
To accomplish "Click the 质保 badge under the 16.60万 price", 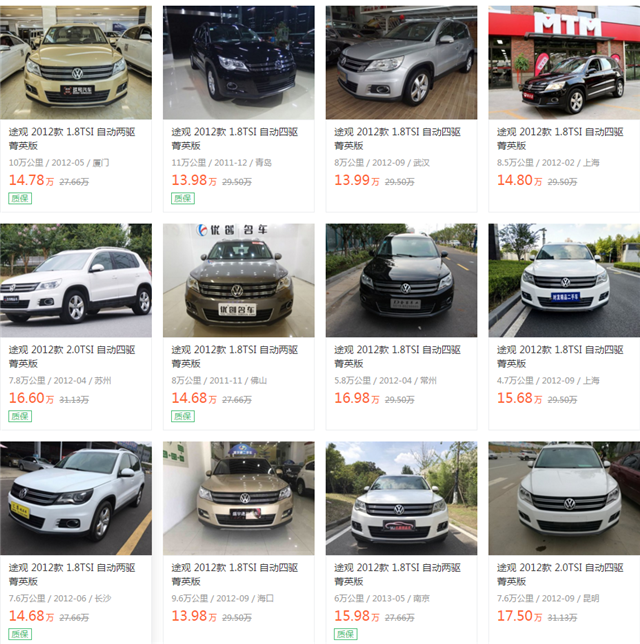I will (20, 416).
